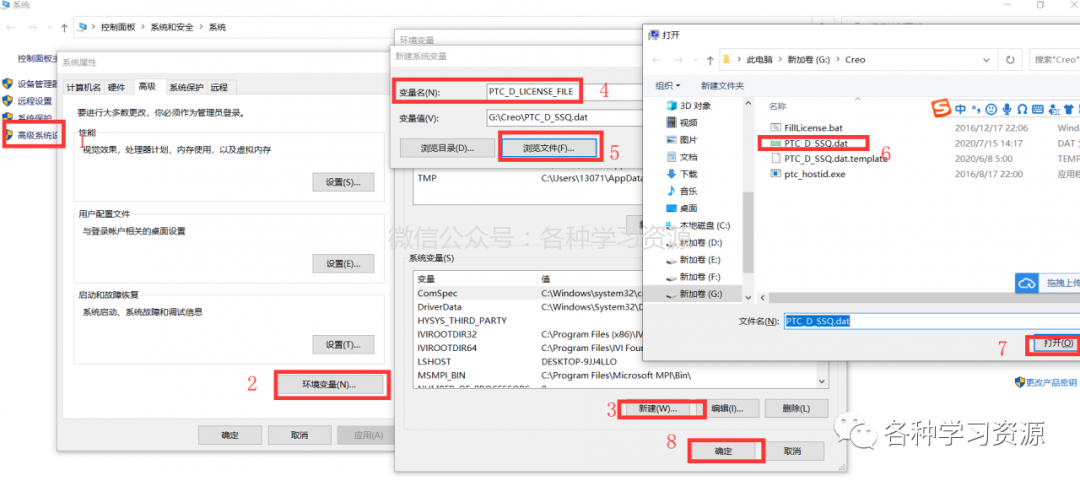Expand chevron after 系统和安全 breadcrumb
This screenshot has width=1080, height=481.
pyautogui.click(x=200, y=28)
